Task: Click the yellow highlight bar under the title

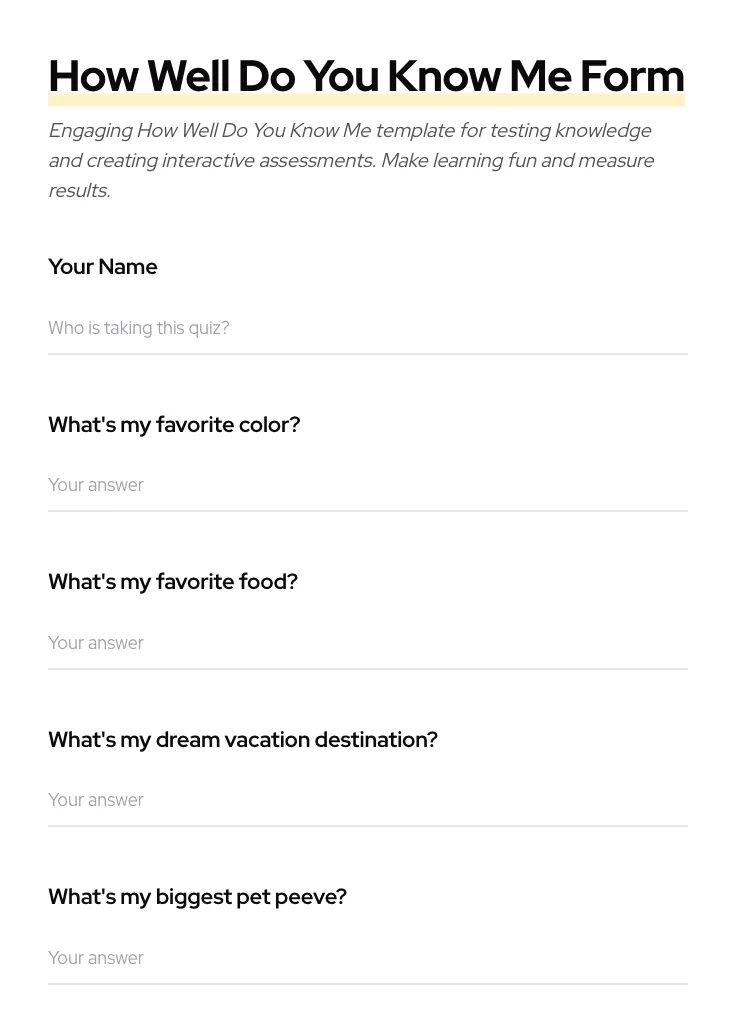Action: [366, 101]
